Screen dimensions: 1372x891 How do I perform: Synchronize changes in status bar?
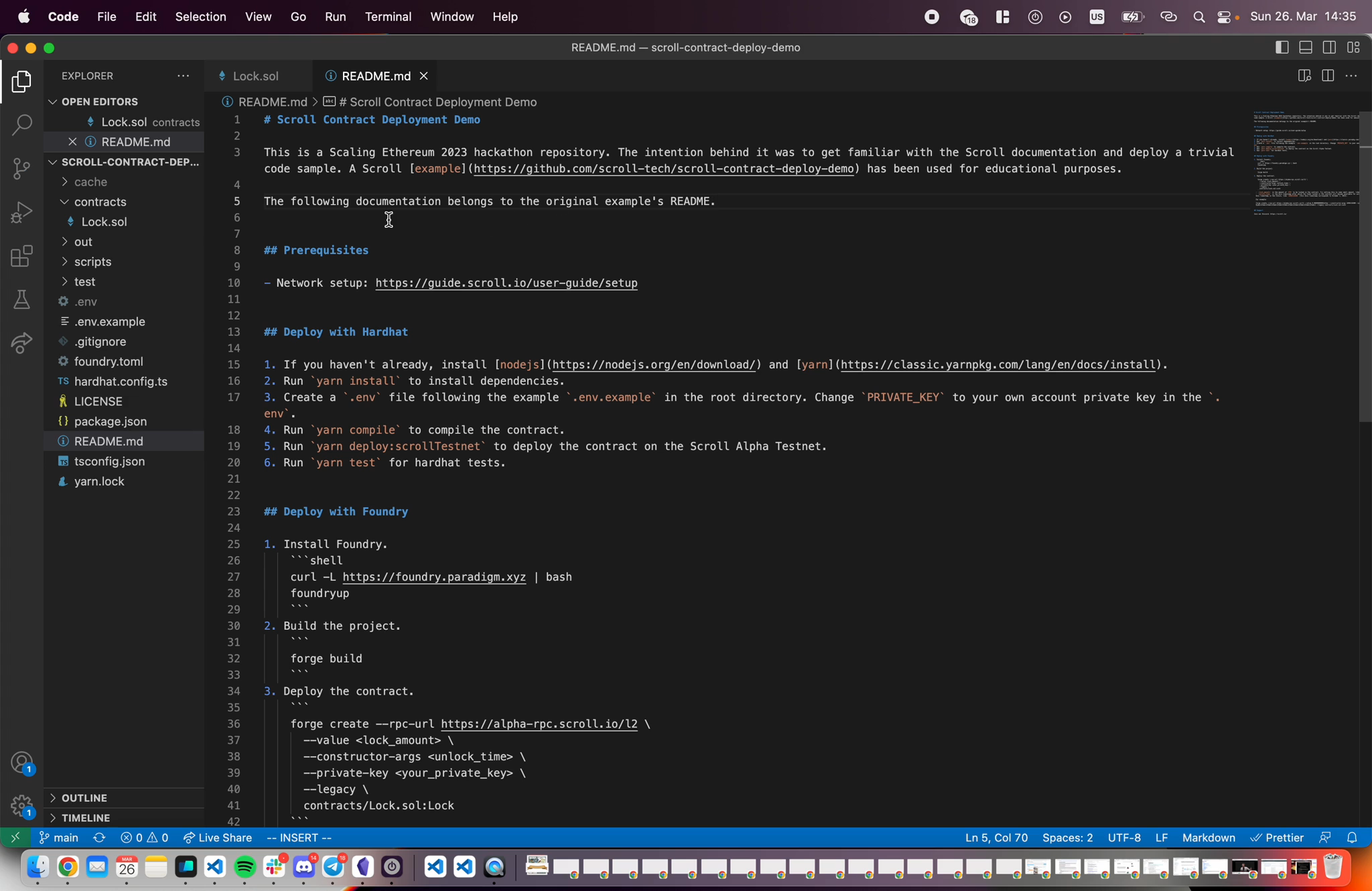point(99,837)
